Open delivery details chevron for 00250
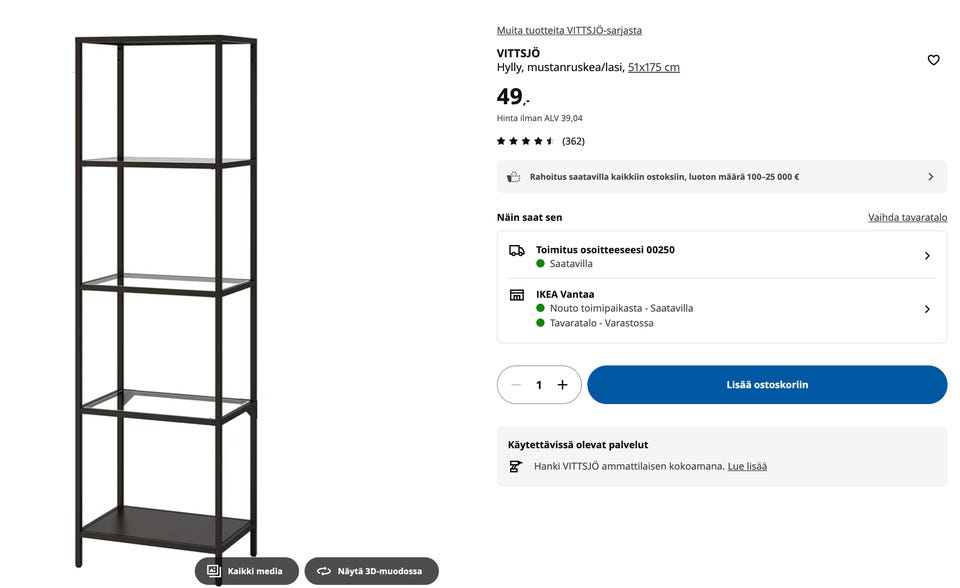The width and height of the screenshot is (960, 588). click(x=927, y=256)
